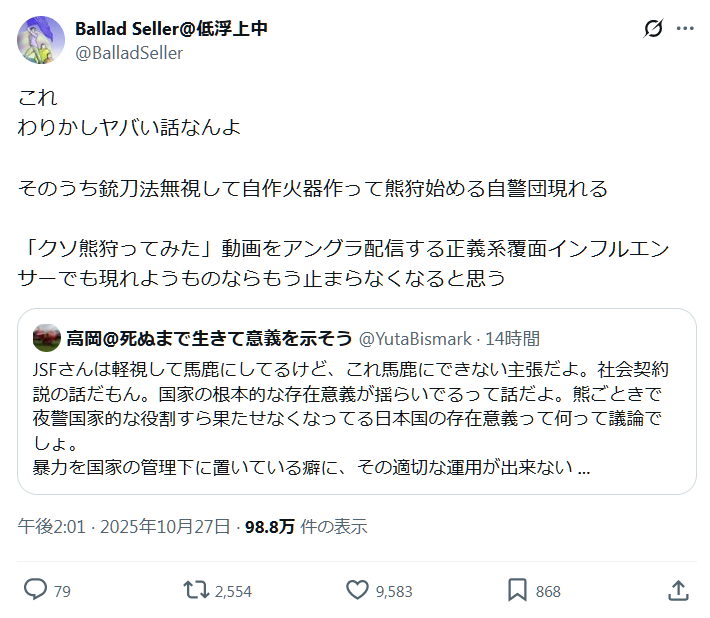Repost this tweet via retweet icon
Image resolution: width=710 pixels, height=618 pixels.
point(196,590)
